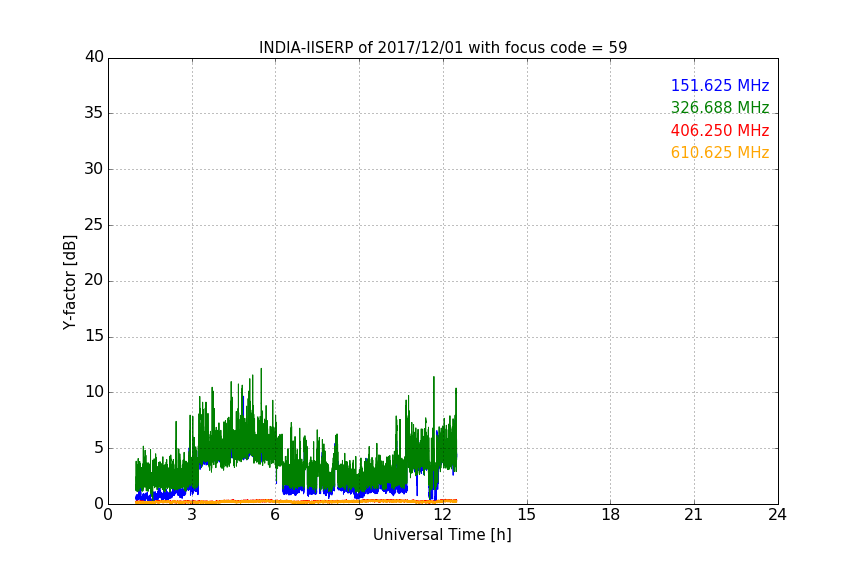Click the y-axis tick label '15'
This screenshot has width=864, height=576.
[x=94, y=336]
